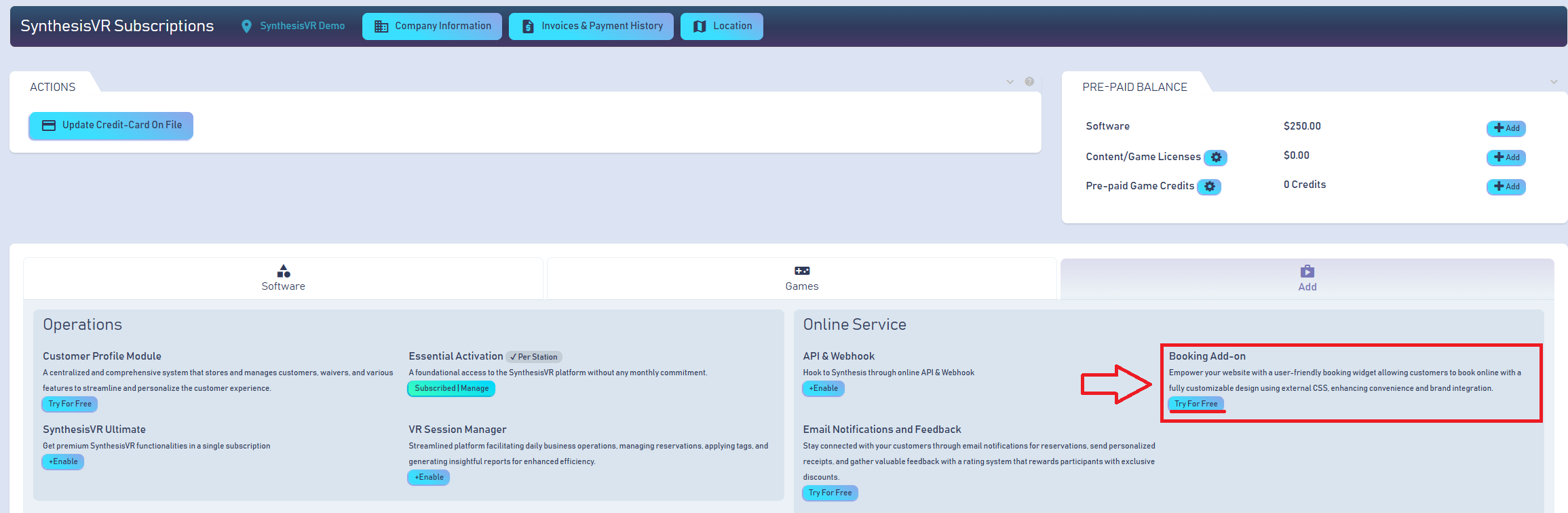
Task: Click Update Credit-Card On File
Action: pyautogui.click(x=111, y=126)
